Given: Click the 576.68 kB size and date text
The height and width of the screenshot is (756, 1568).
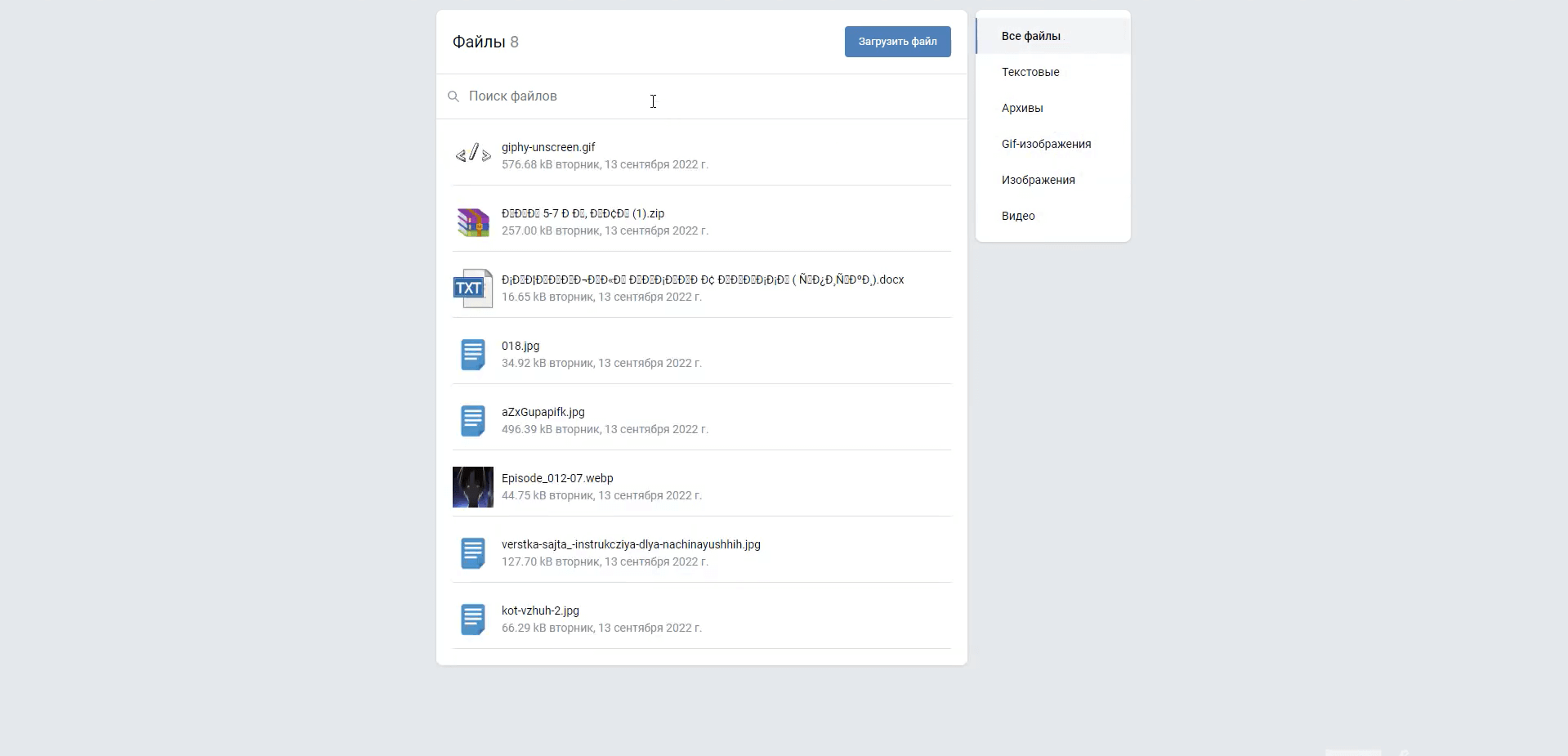Looking at the screenshot, I should (605, 164).
